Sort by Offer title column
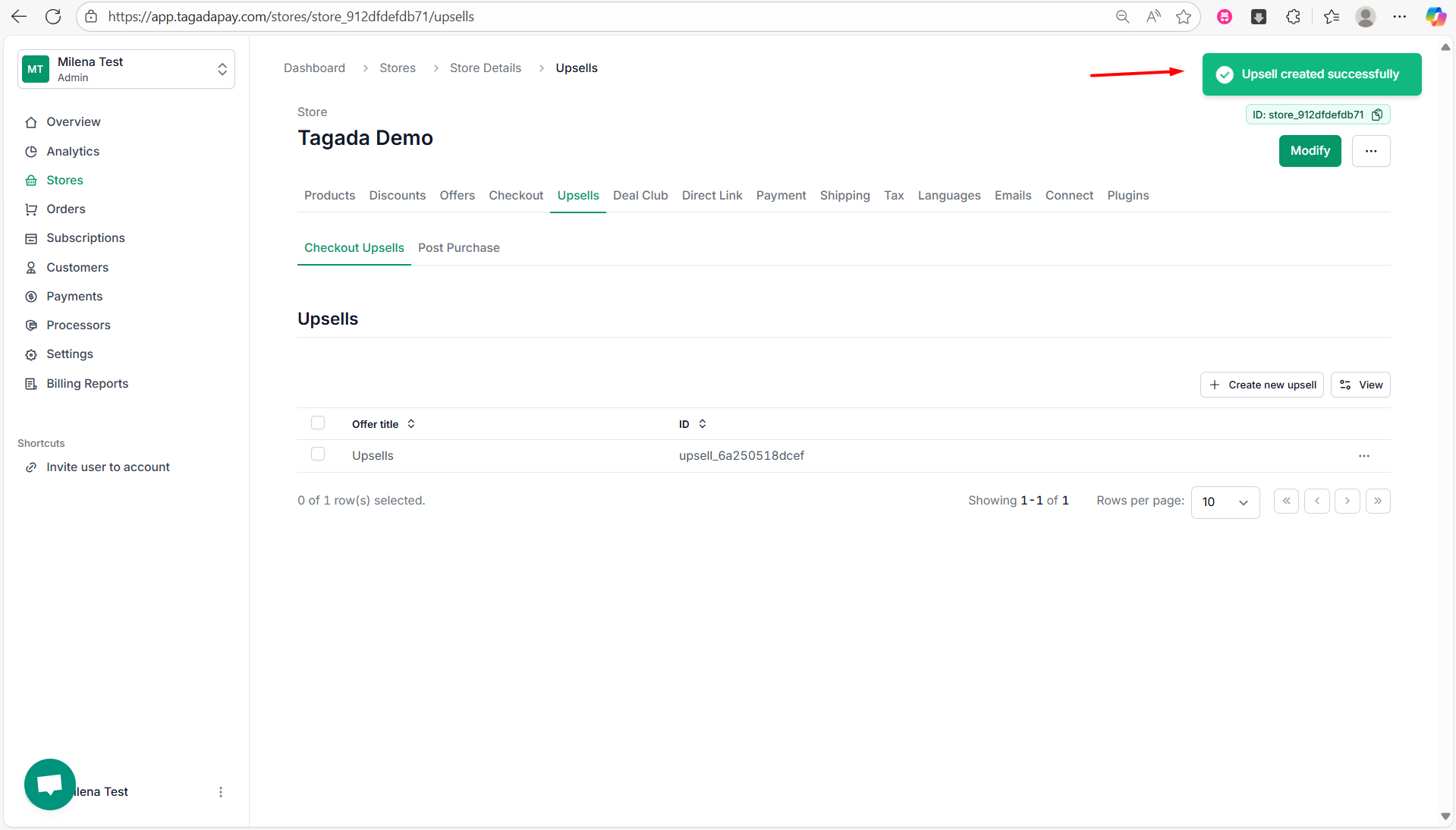 coord(383,424)
